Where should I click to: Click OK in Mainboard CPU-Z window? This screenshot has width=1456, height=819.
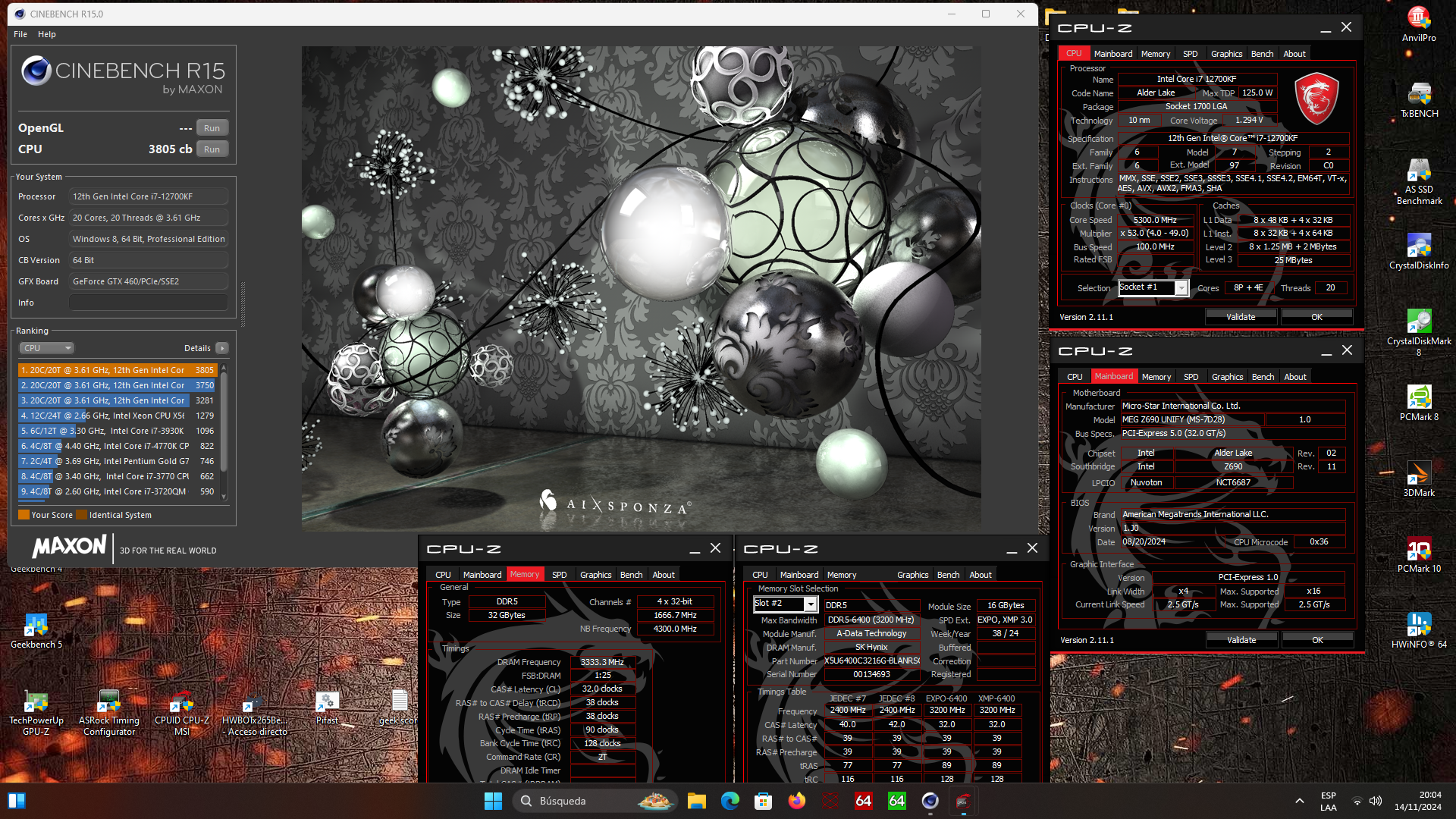[x=1317, y=640]
